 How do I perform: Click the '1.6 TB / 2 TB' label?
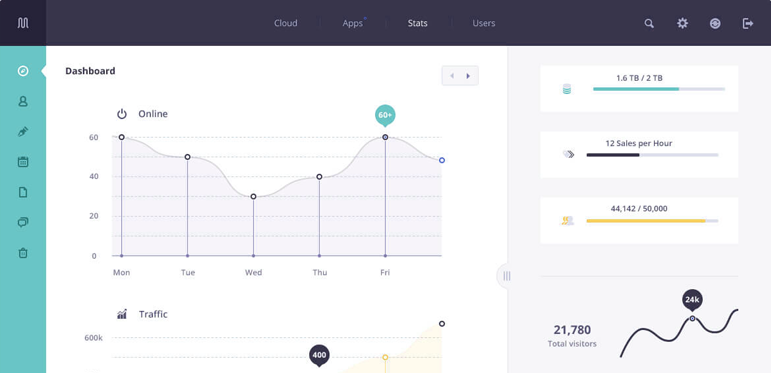(639, 78)
